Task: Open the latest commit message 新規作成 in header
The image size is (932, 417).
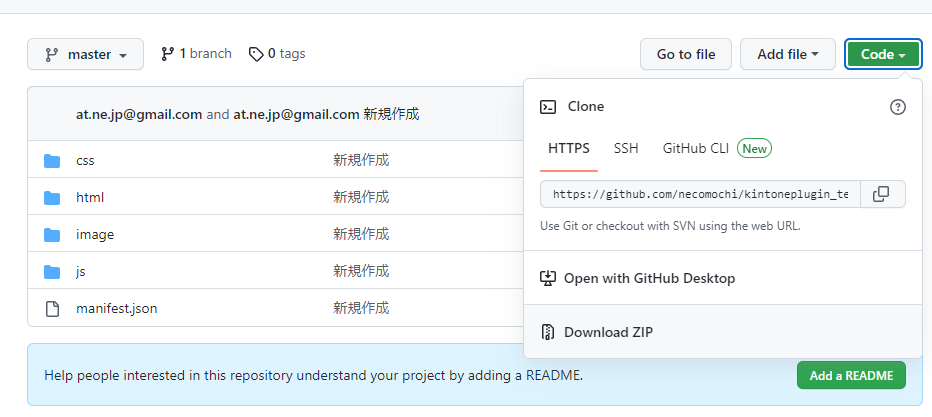Action: (391, 114)
